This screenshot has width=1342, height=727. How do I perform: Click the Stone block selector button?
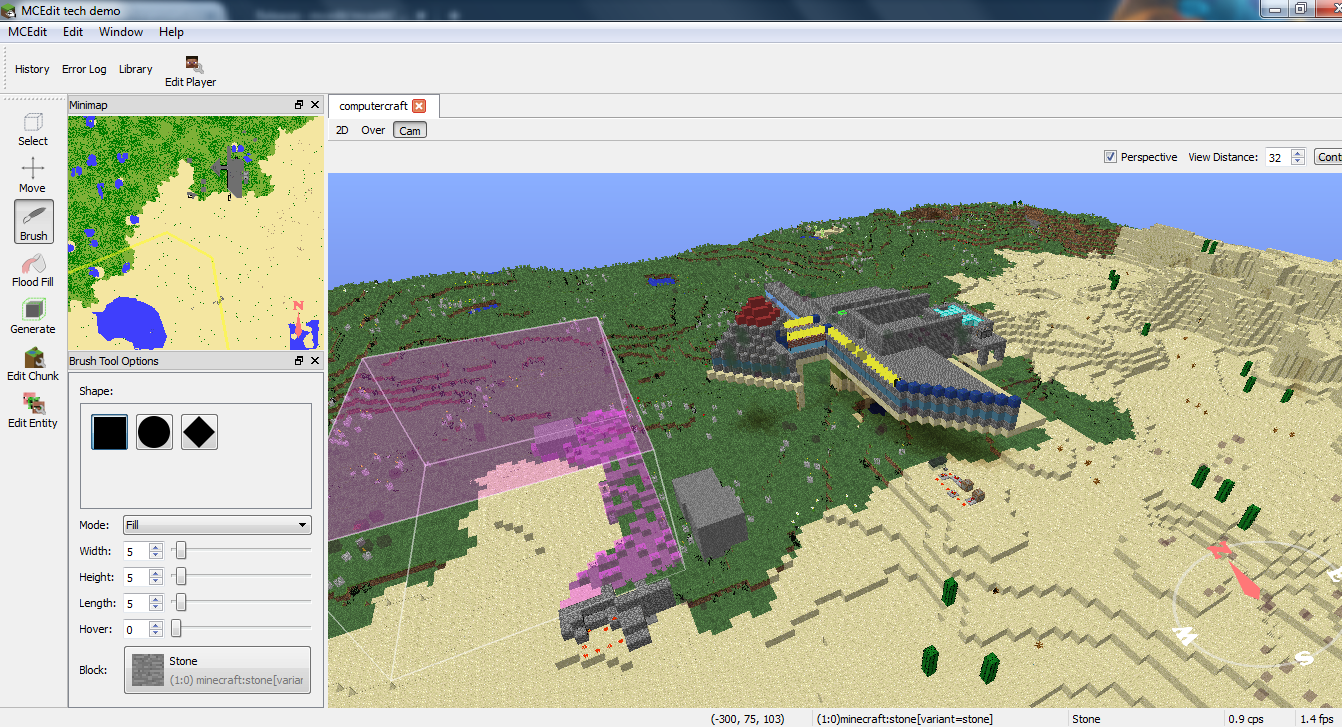217,670
